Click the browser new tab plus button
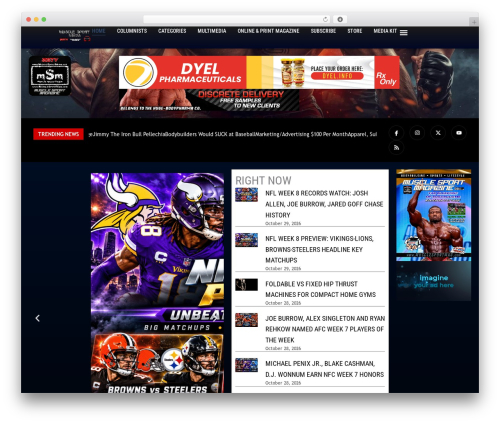Viewport: 500px width, 423px height. point(474,22)
